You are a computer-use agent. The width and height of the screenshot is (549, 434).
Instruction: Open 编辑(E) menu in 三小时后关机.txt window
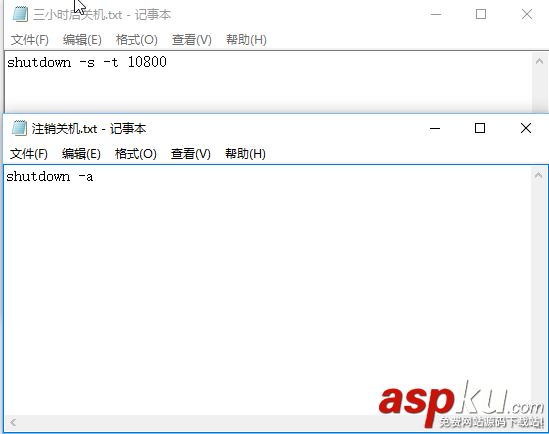coord(82,40)
